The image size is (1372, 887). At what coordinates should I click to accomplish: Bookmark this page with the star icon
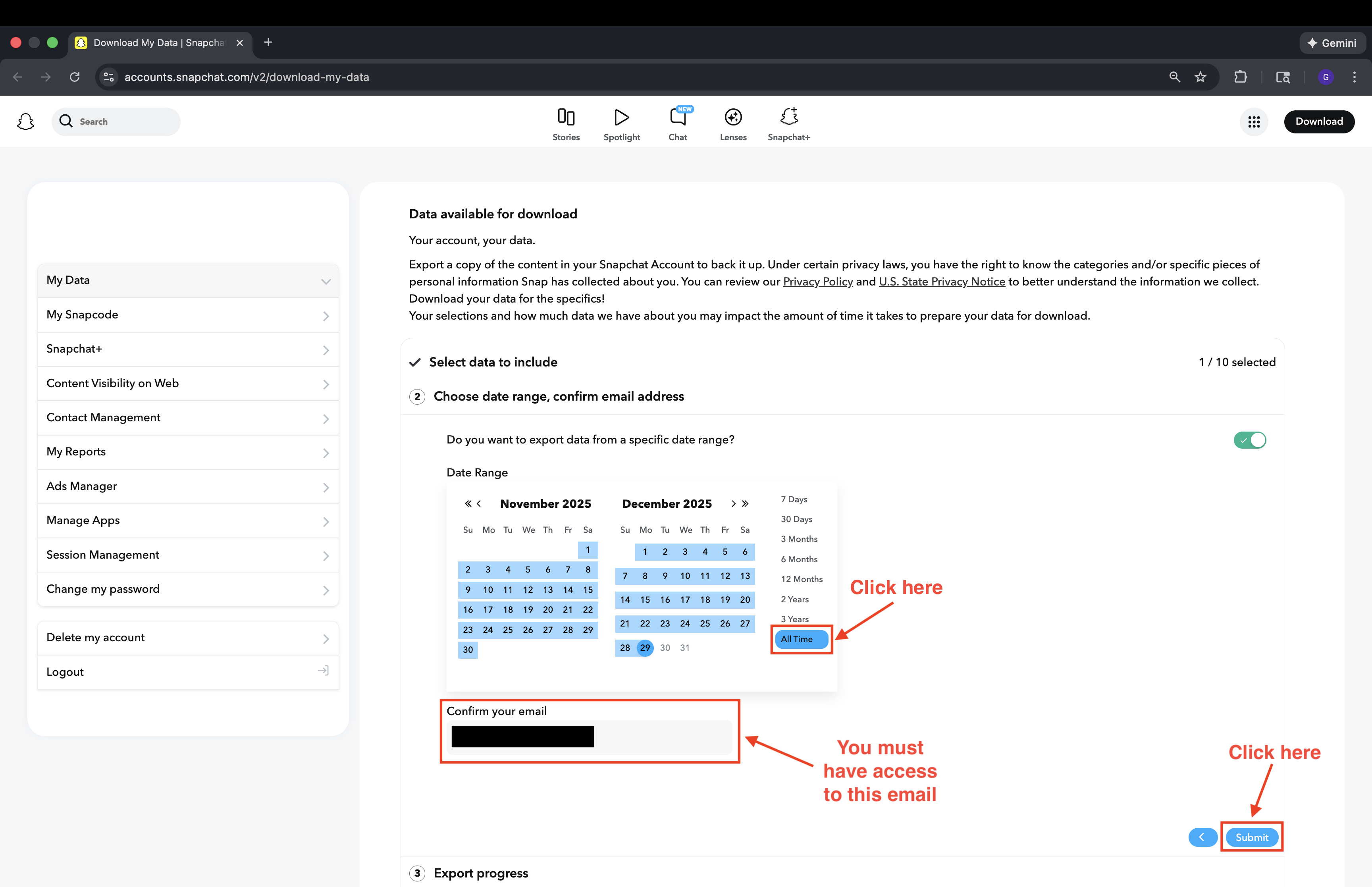(x=1200, y=77)
